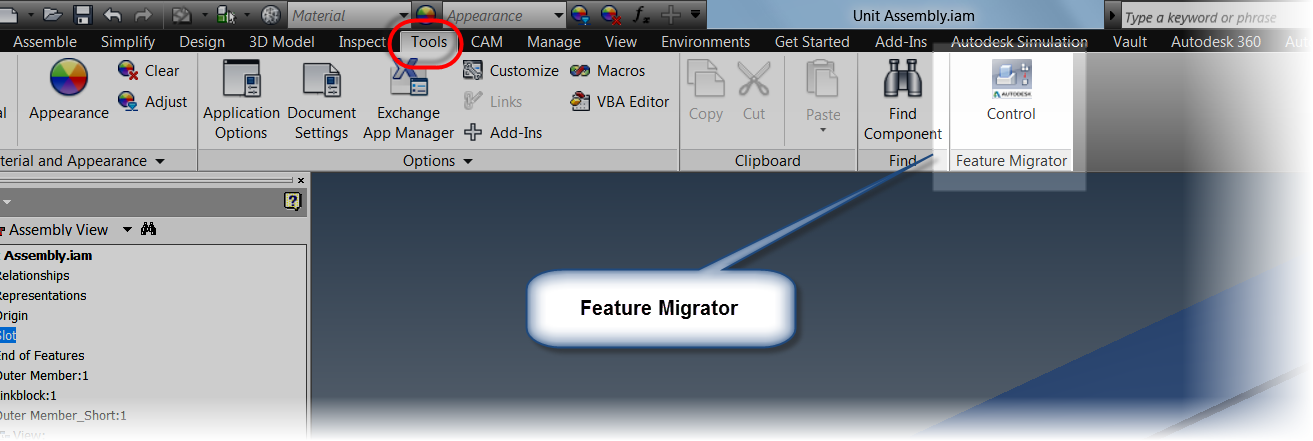The image size is (1313, 441).
Task: Open the Customize command
Action: pos(511,71)
